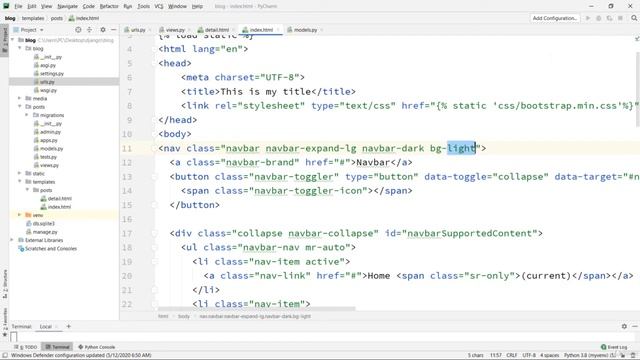Switch to the detail.html editor tab
Viewport: 640px width, 360px height.
[216, 30]
